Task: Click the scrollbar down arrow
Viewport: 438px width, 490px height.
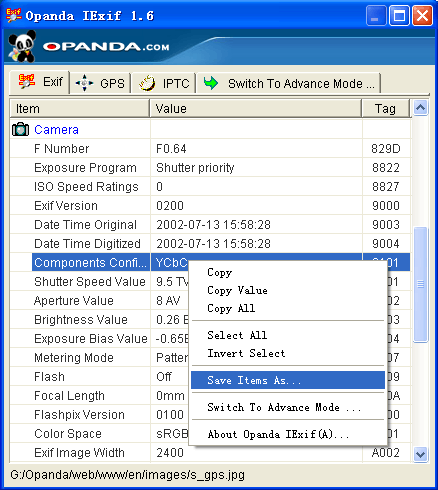Action: coord(420,454)
